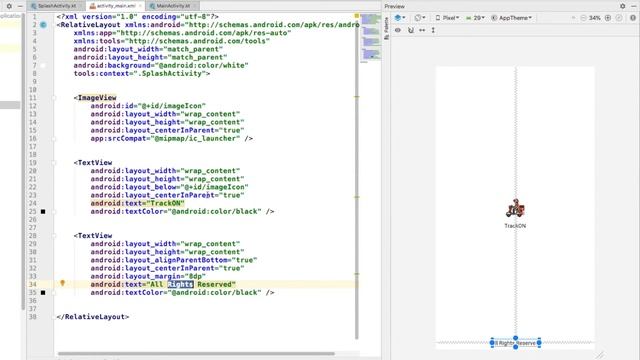640x360 pixels.
Task: Click the black color swatch on line 25
Action: (x=43, y=211)
